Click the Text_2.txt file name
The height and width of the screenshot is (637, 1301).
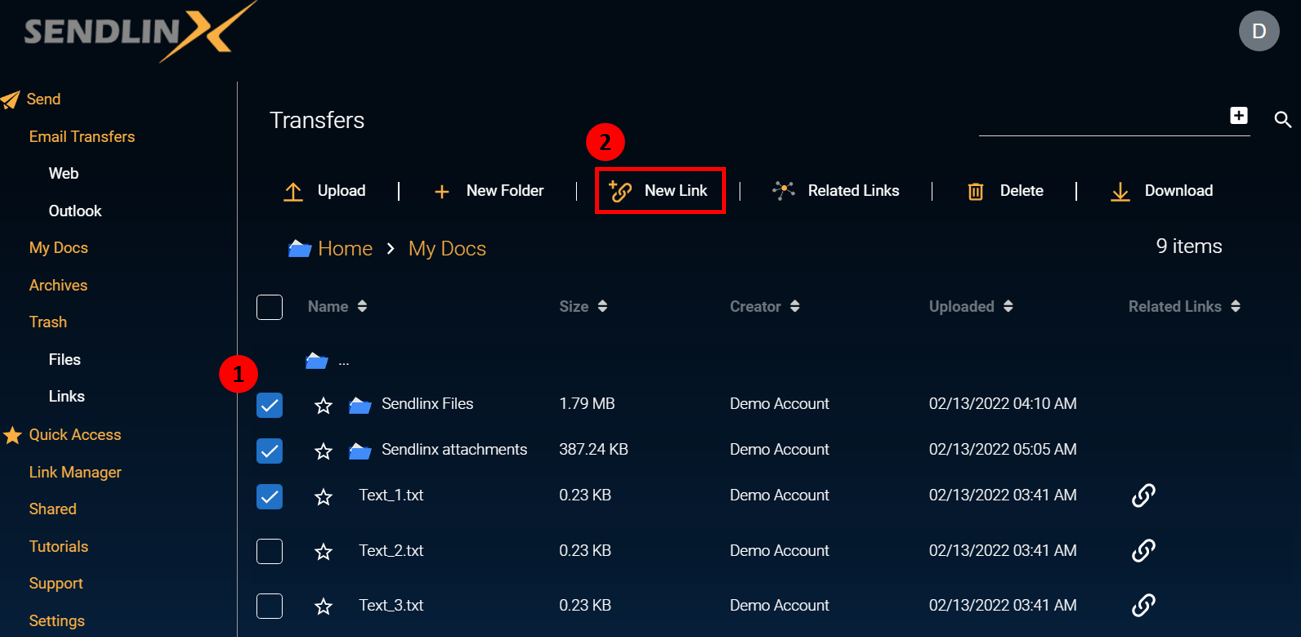[x=391, y=550]
